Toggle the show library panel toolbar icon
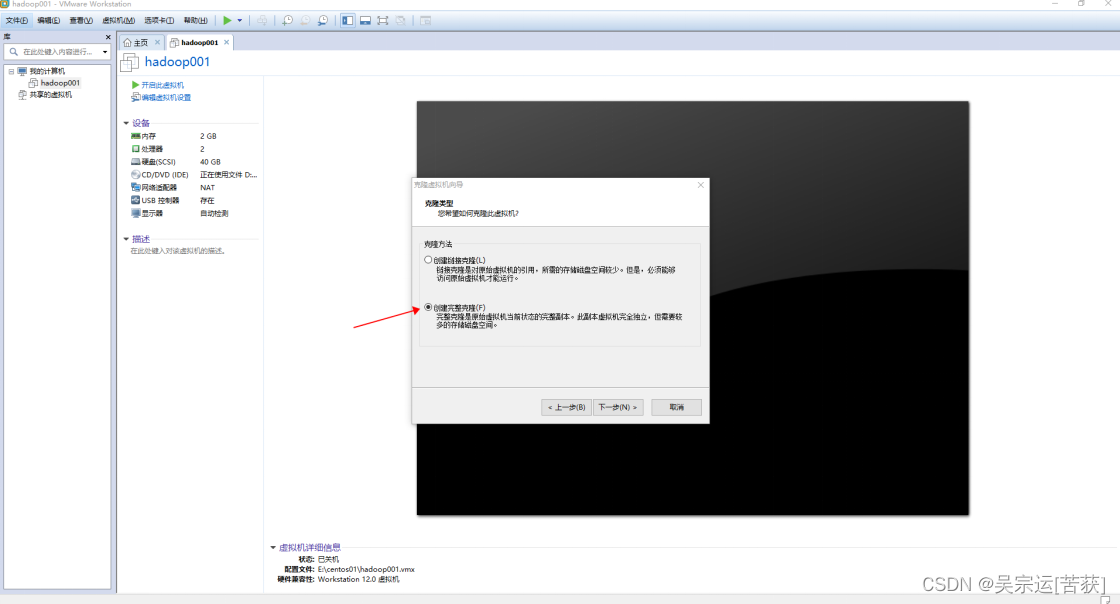 coord(347,21)
